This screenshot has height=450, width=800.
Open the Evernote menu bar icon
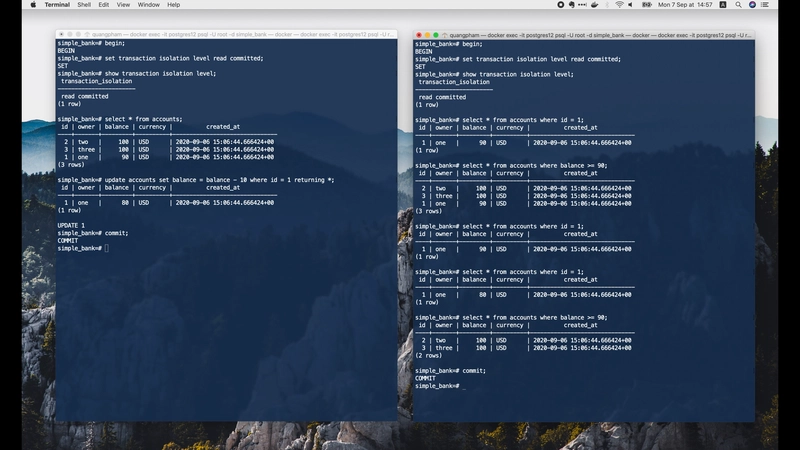571,5
